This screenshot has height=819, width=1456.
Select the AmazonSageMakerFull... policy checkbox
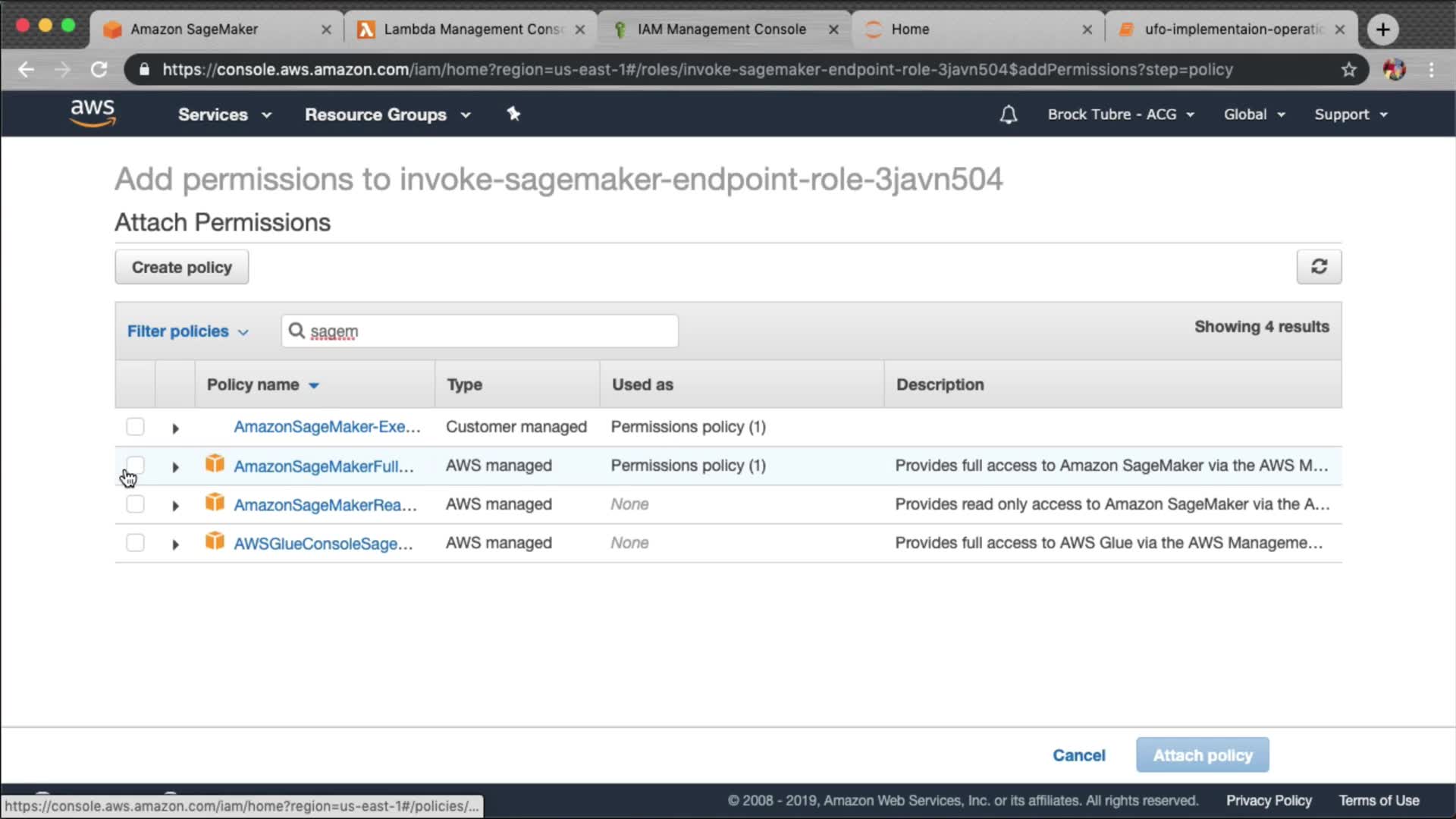pos(135,465)
